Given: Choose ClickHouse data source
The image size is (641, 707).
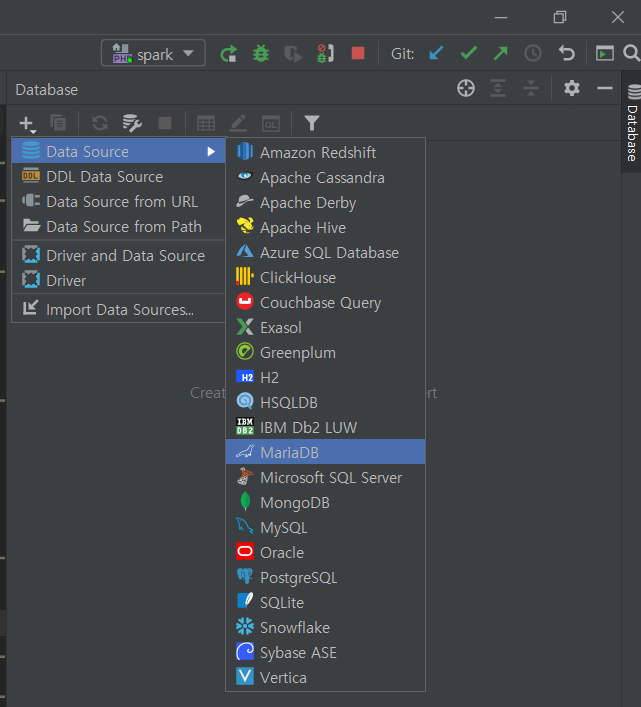Looking at the screenshot, I should 325,277.
